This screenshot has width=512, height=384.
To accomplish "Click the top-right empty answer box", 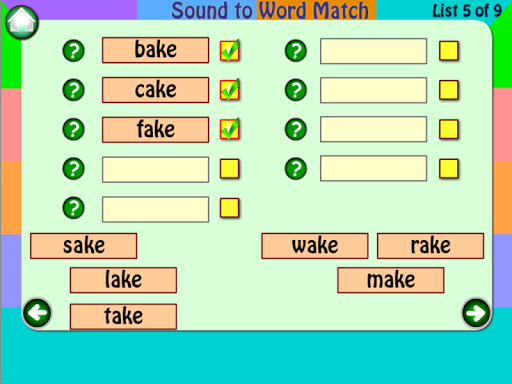I will pos(373,51).
